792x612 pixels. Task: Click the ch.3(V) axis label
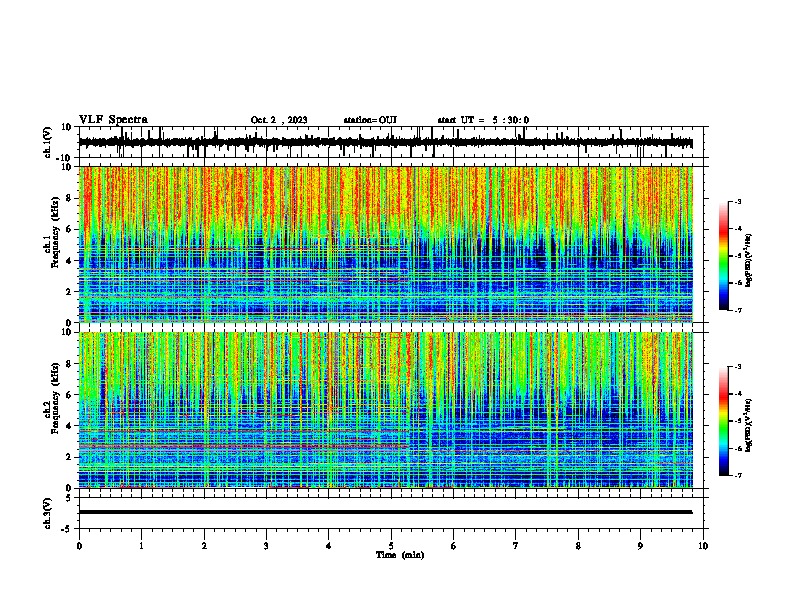click(48, 513)
